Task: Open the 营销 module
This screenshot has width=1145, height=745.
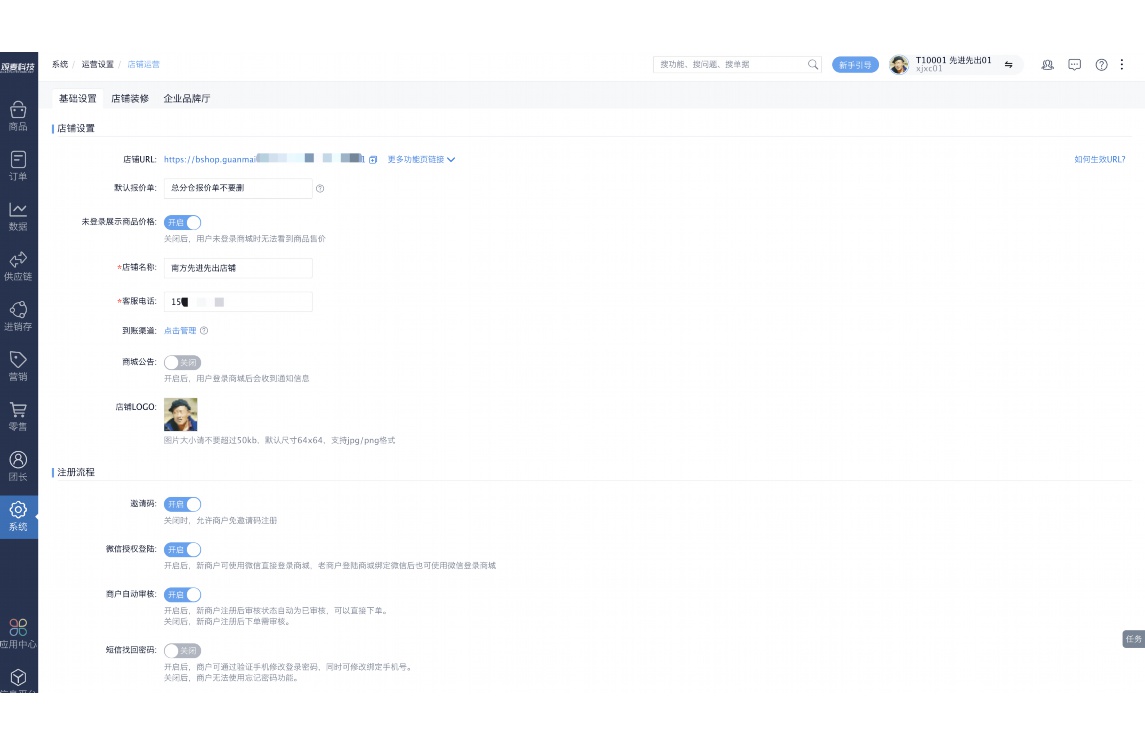Action: click(17, 366)
